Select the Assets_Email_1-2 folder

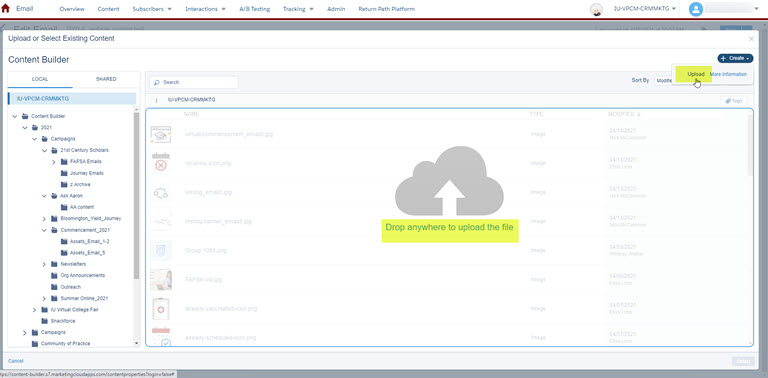[x=89, y=241]
